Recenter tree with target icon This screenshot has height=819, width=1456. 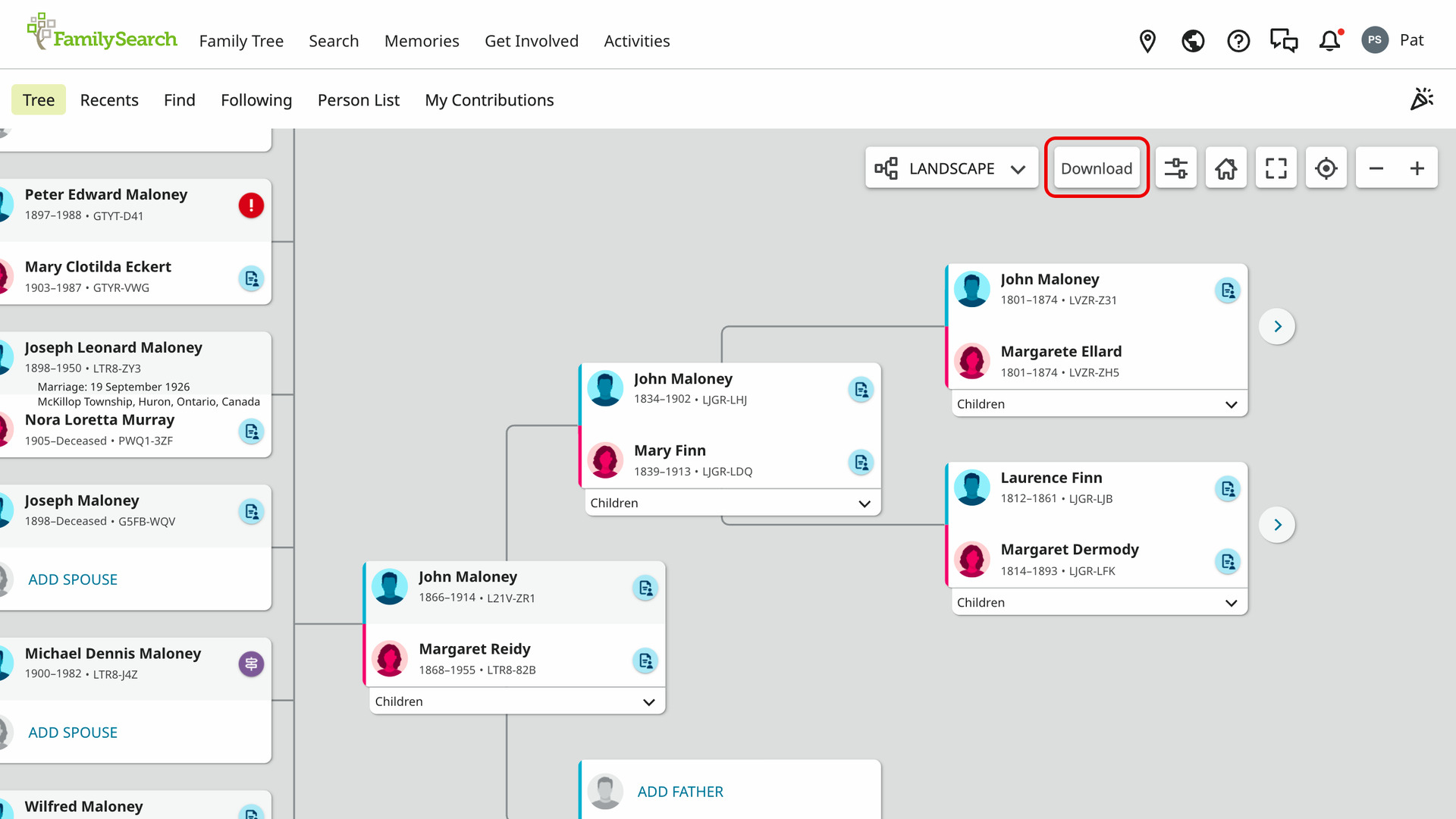[1326, 168]
